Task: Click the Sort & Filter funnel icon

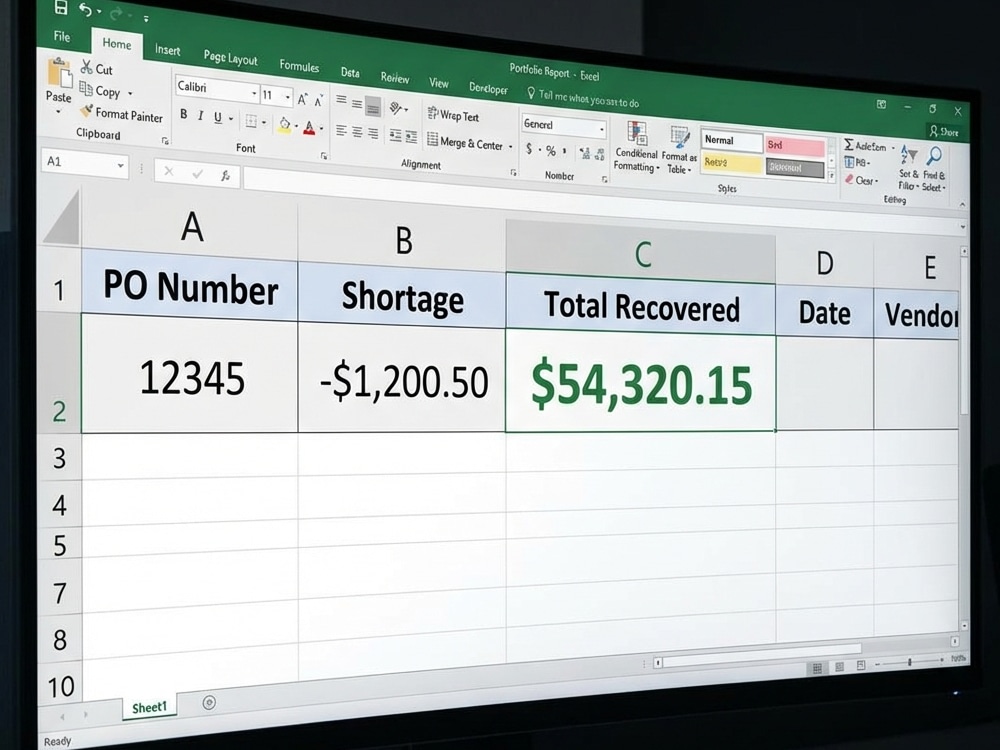Action: click(910, 156)
